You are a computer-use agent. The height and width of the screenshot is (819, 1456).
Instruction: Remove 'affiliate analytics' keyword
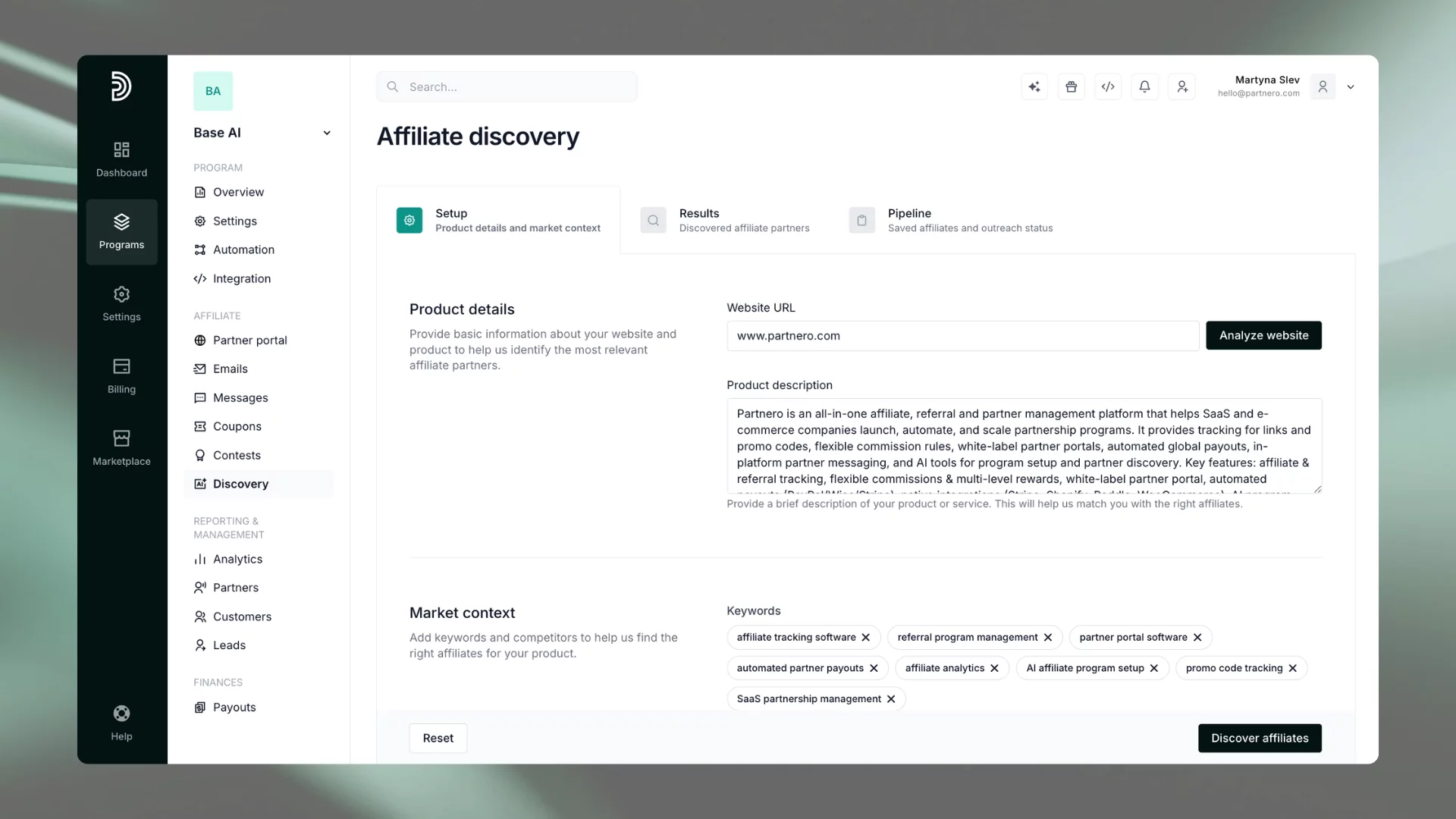994,668
